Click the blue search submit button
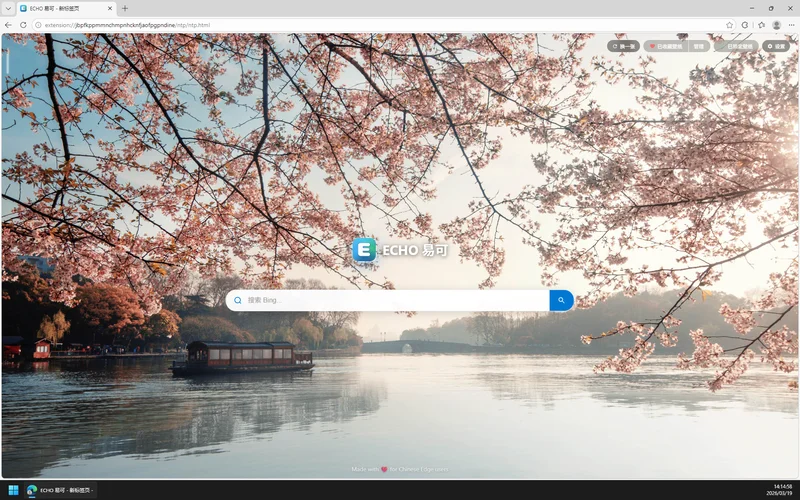Image resolution: width=800 pixels, height=500 pixels. (x=561, y=300)
